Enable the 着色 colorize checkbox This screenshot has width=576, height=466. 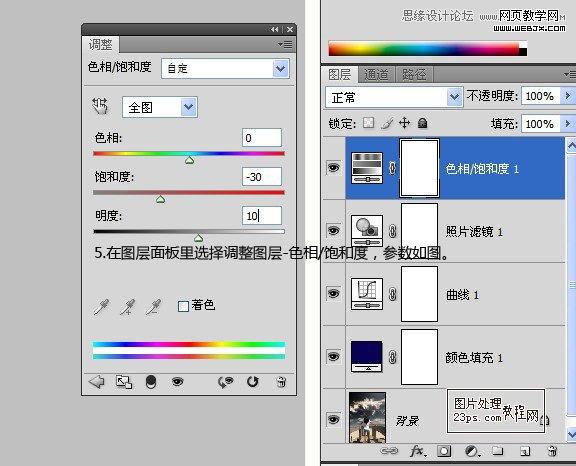click(183, 306)
